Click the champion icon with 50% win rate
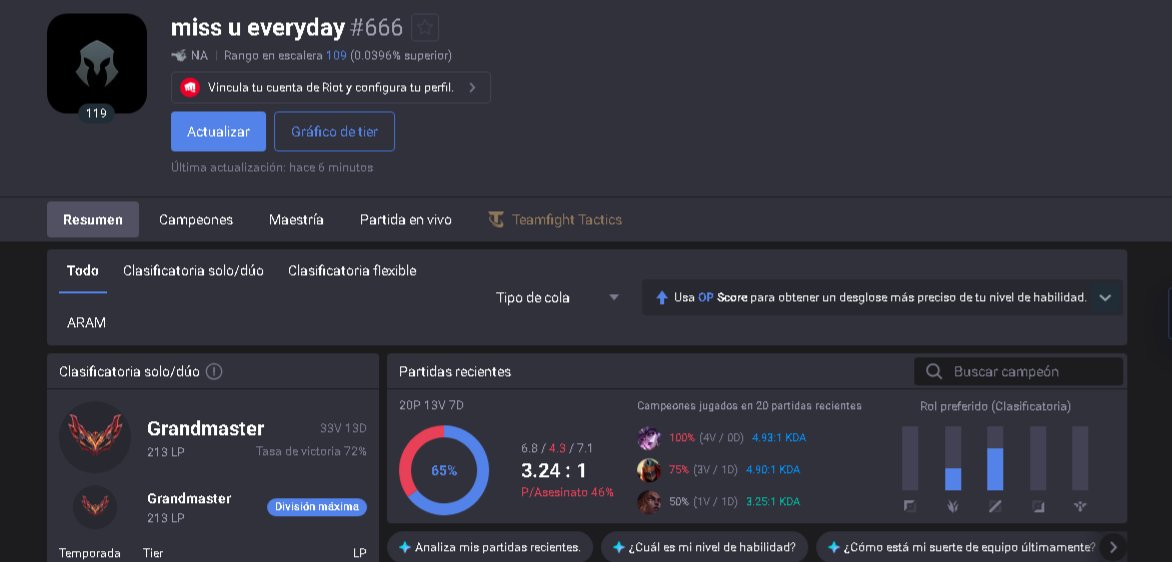This screenshot has width=1172, height=562. pyautogui.click(x=649, y=501)
